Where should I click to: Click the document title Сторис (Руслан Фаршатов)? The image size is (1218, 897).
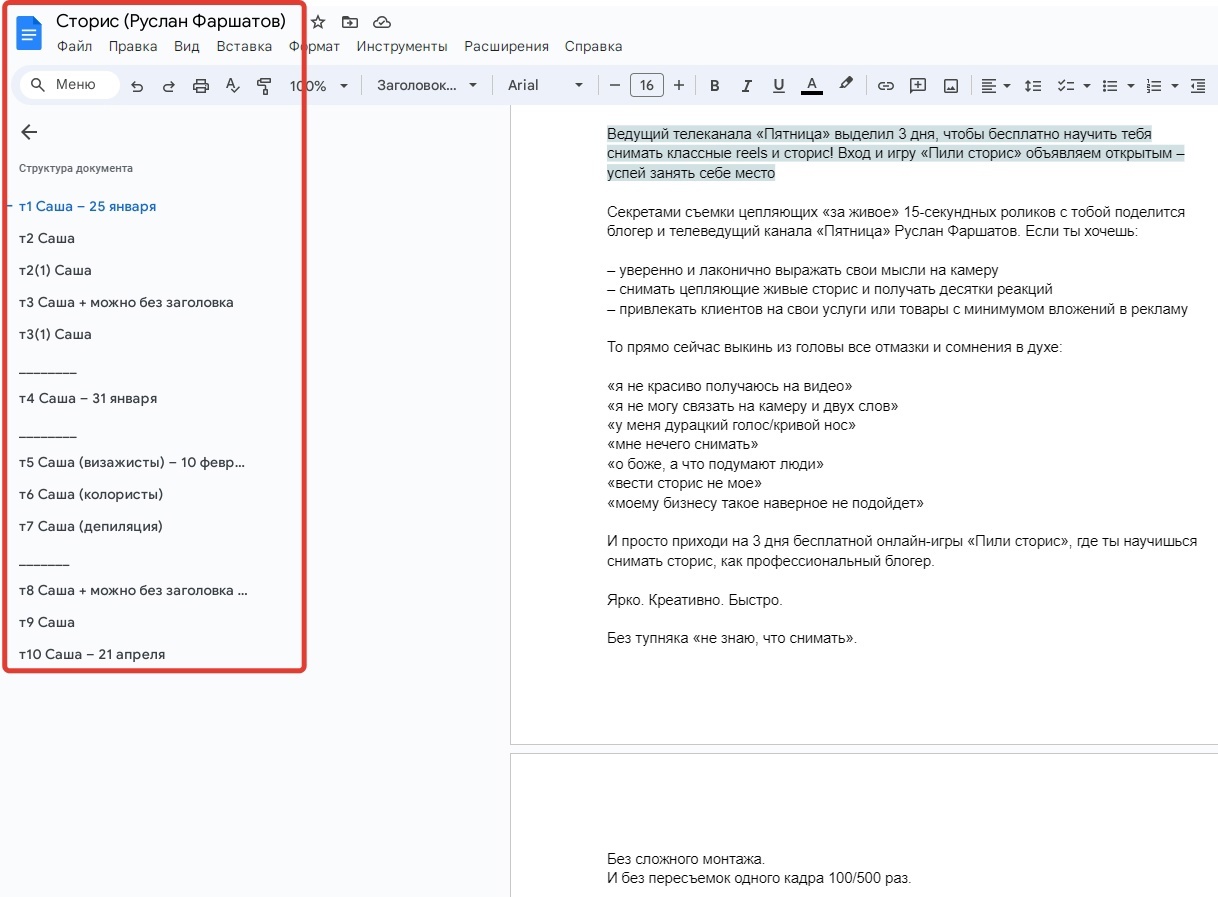point(171,21)
